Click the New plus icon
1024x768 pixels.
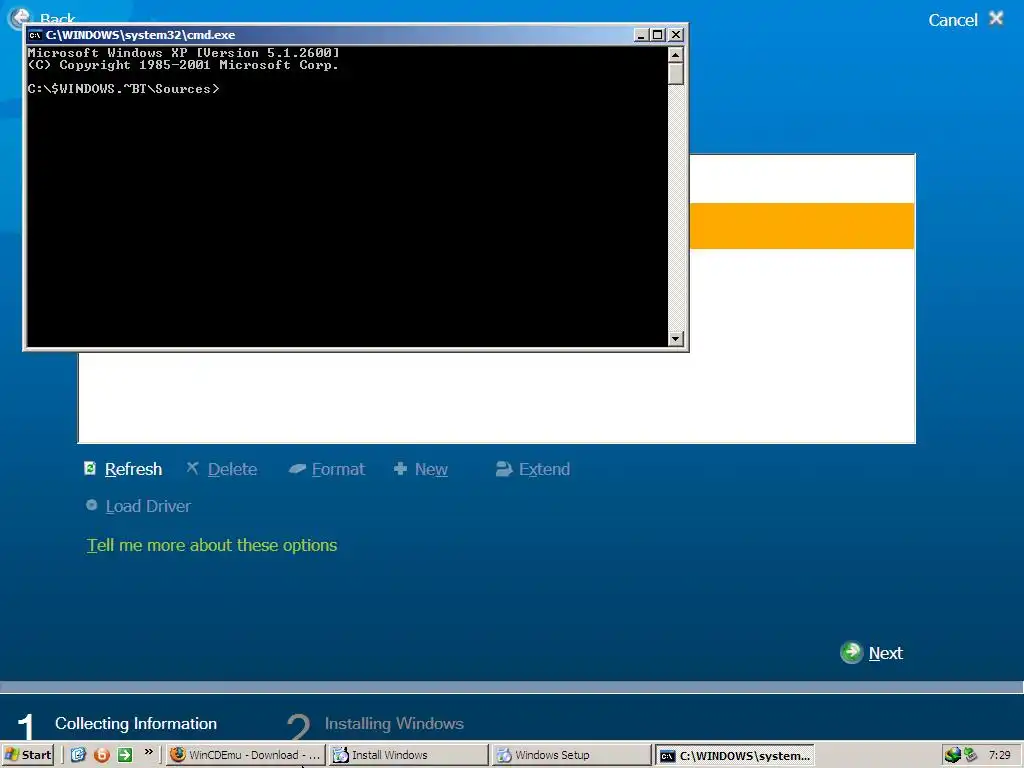400,468
